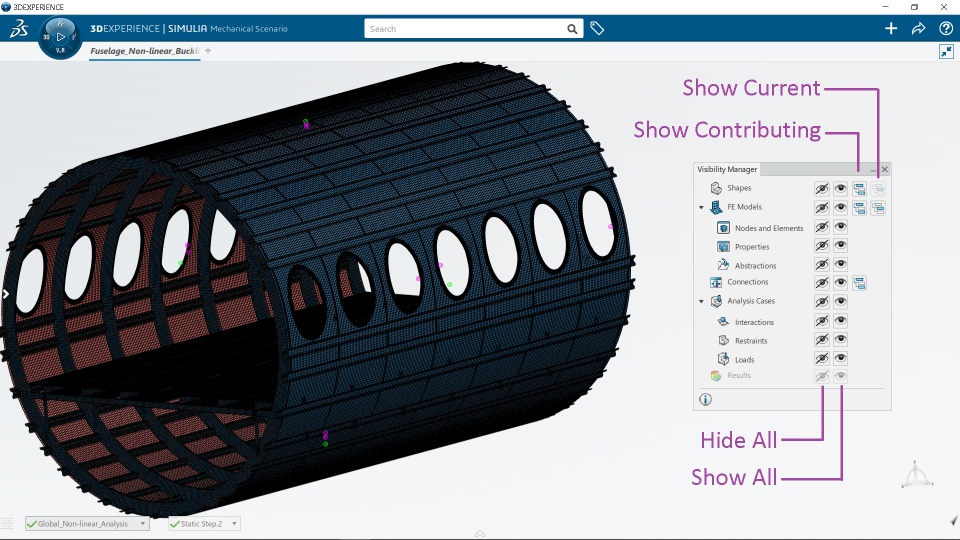Show all Restraints
Viewport: 960px width, 540px height.
841,339
